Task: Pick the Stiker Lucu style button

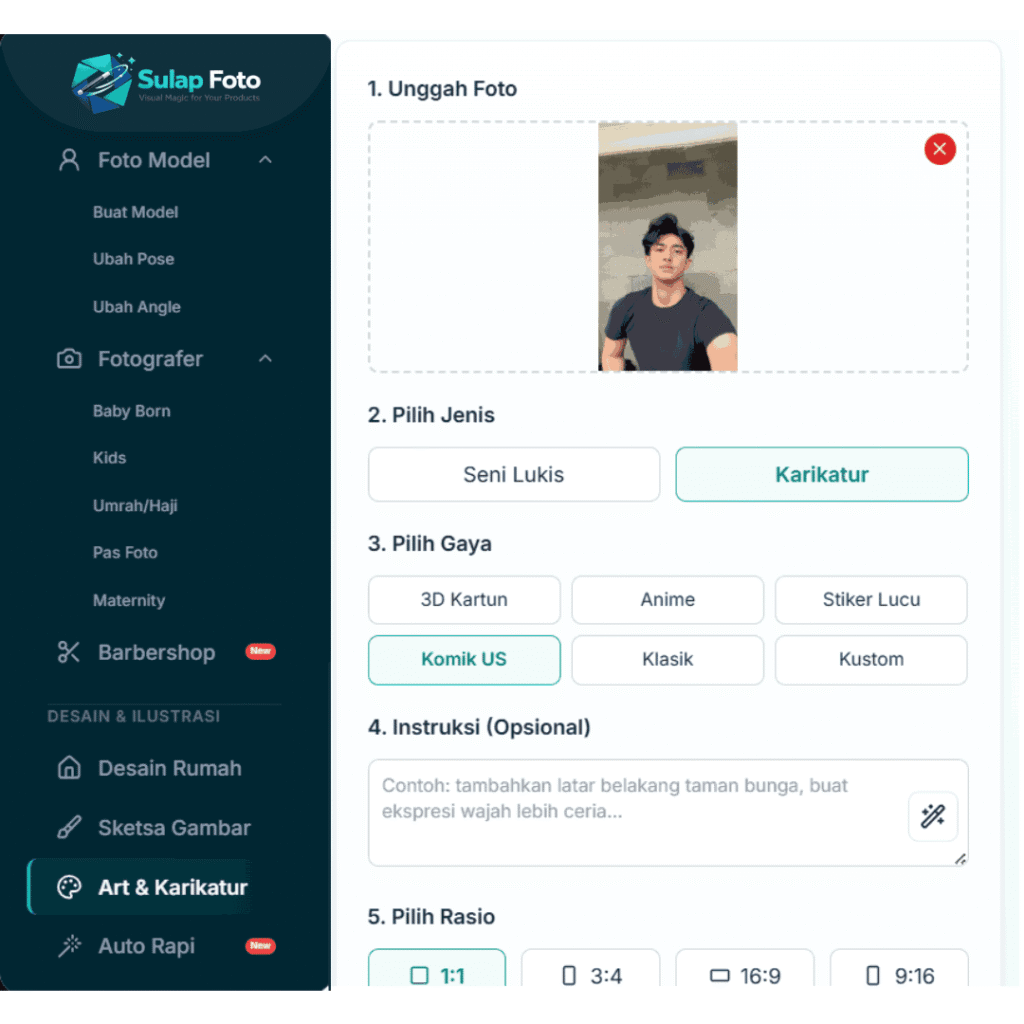Action: point(871,600)
